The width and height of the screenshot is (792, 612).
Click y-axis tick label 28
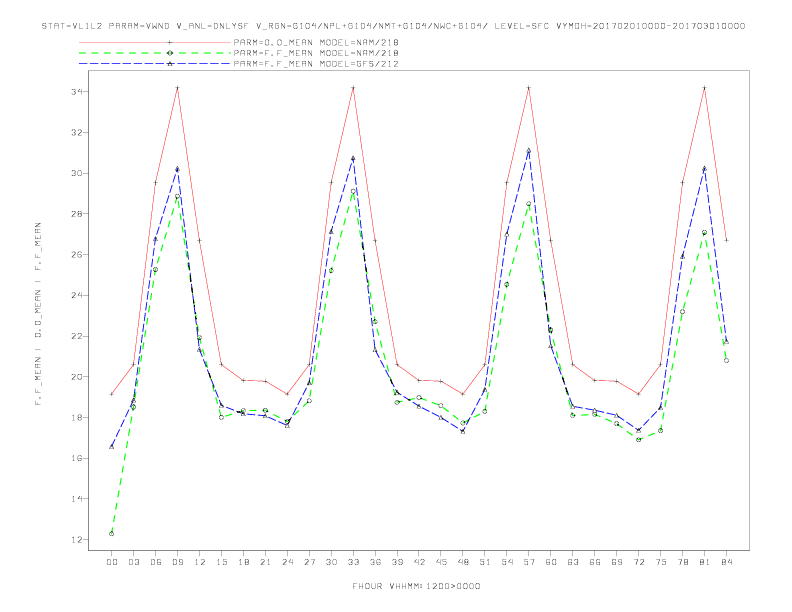(x=77, y=214)
